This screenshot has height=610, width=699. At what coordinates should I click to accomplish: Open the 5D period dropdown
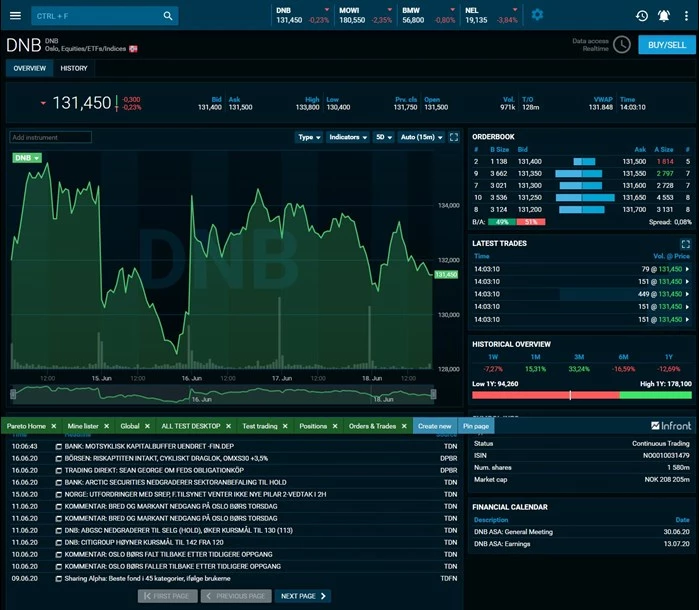click(x=383, y=137)
